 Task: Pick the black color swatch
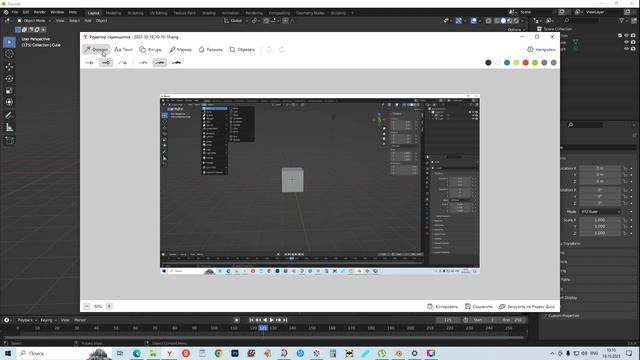click(x=488, y=62)
